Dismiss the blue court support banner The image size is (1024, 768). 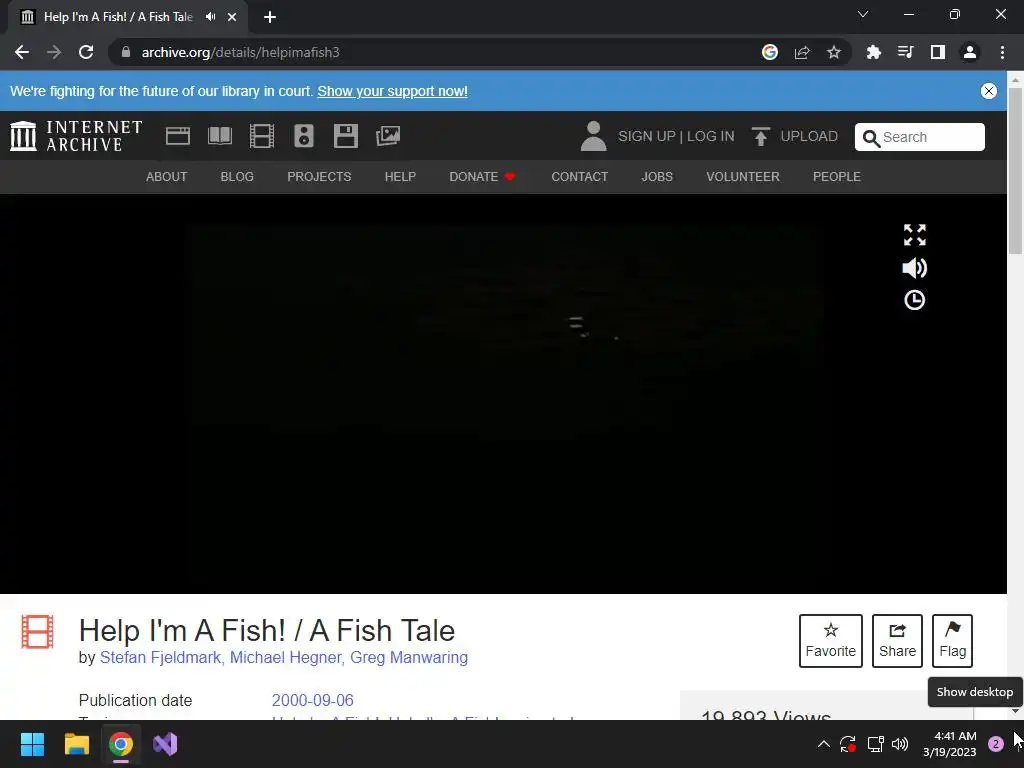989,91
